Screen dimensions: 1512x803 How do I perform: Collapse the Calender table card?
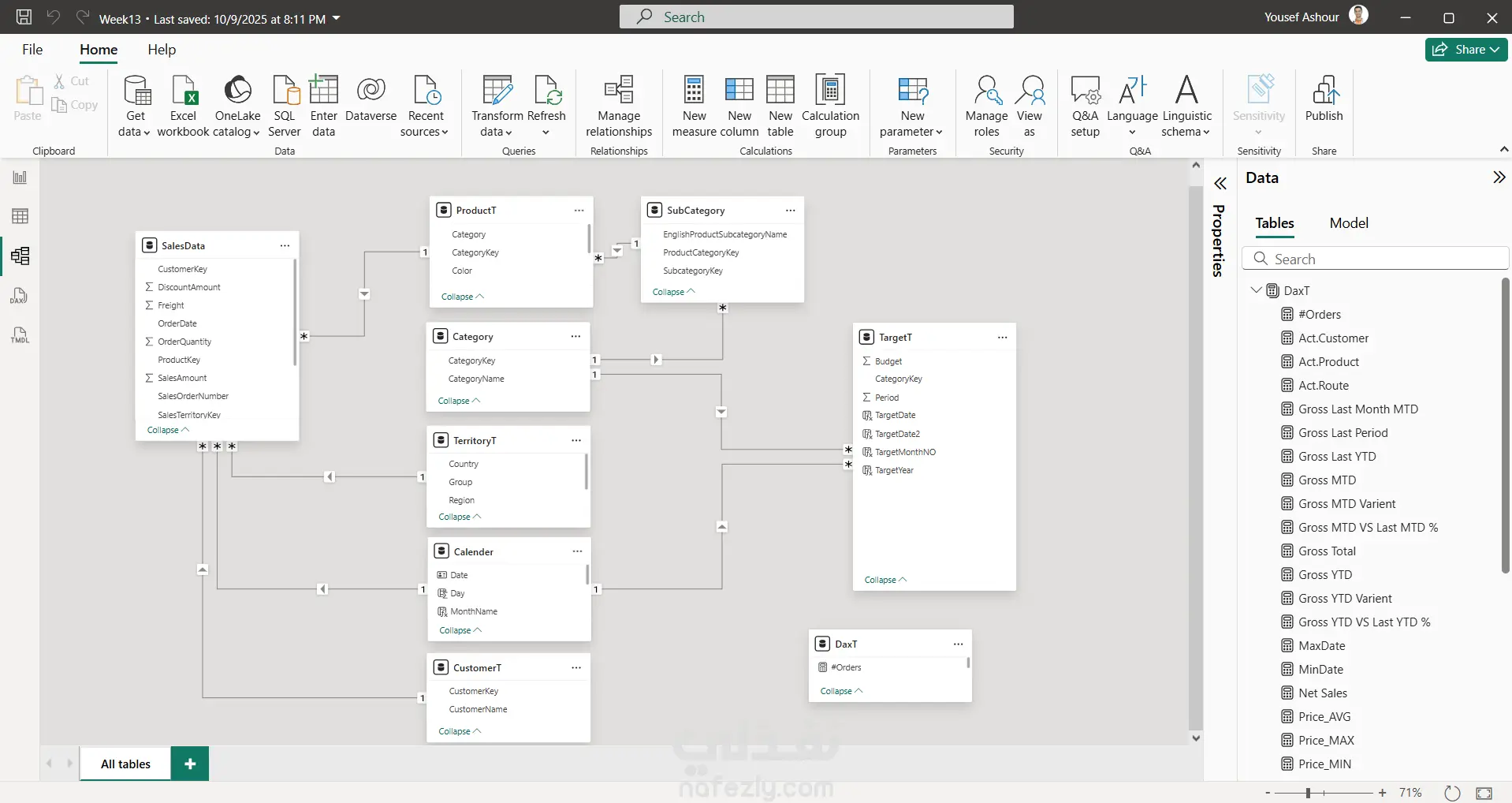pyautogui.click(x=460, y=630)
